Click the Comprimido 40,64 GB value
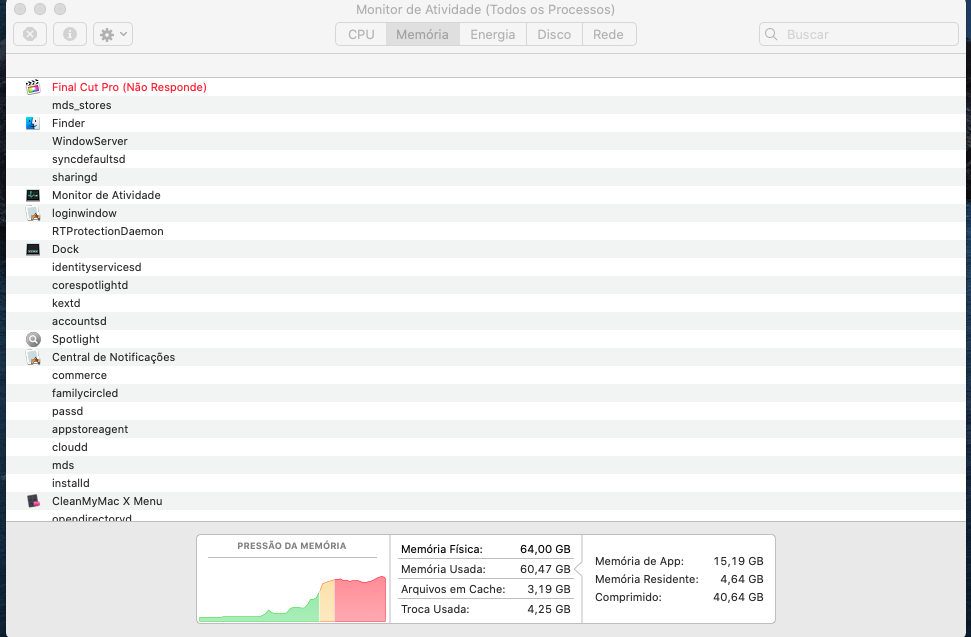971x637 pixels. (x=738, y=597)
